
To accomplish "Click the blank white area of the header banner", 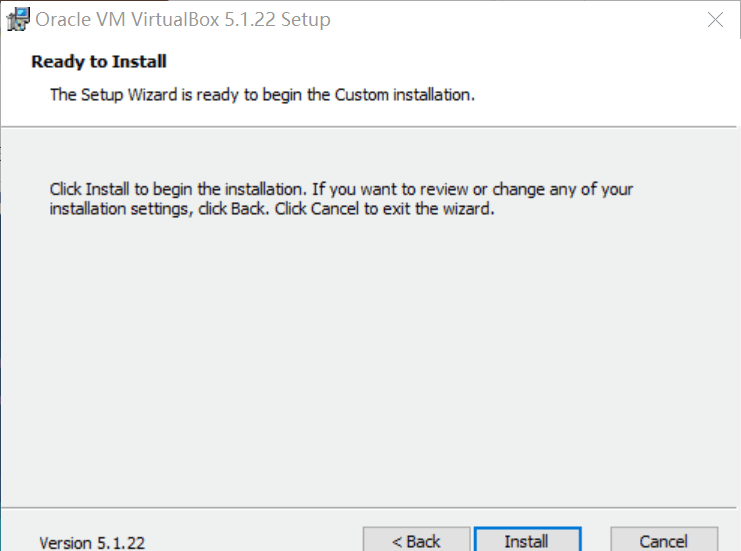I will click(x=600, y=75).
